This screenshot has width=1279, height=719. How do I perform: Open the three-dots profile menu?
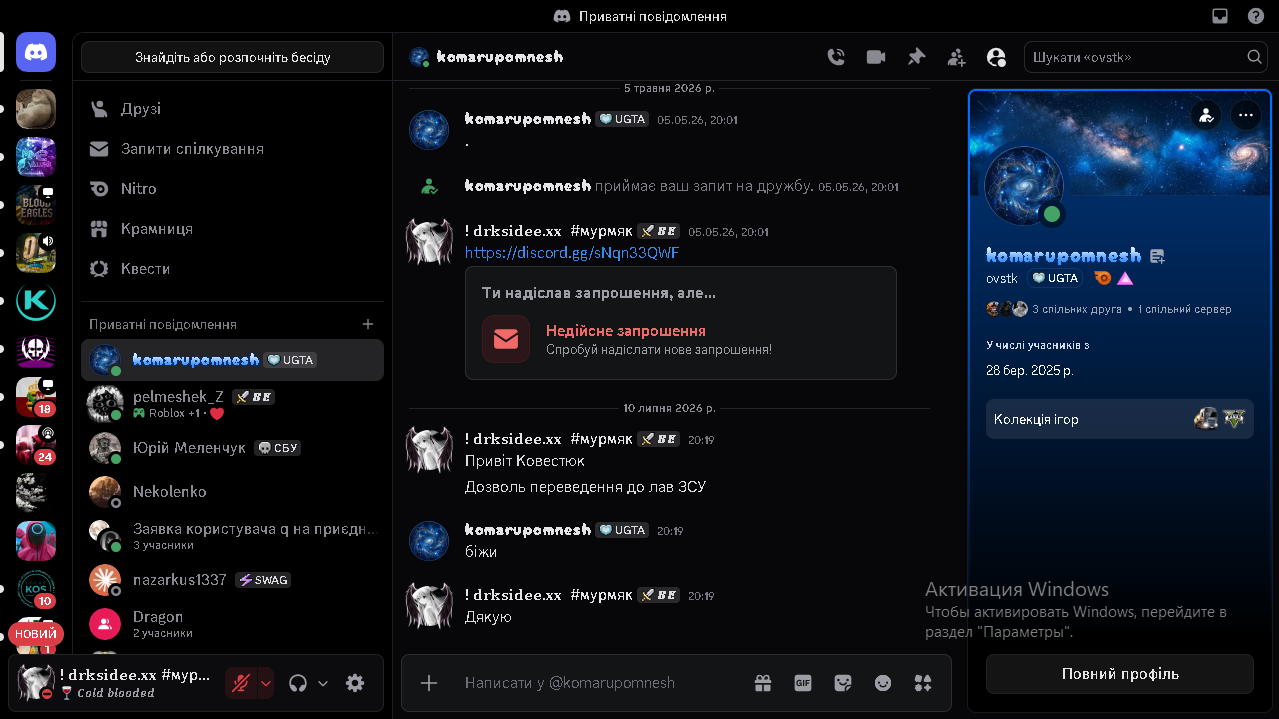1245,114
